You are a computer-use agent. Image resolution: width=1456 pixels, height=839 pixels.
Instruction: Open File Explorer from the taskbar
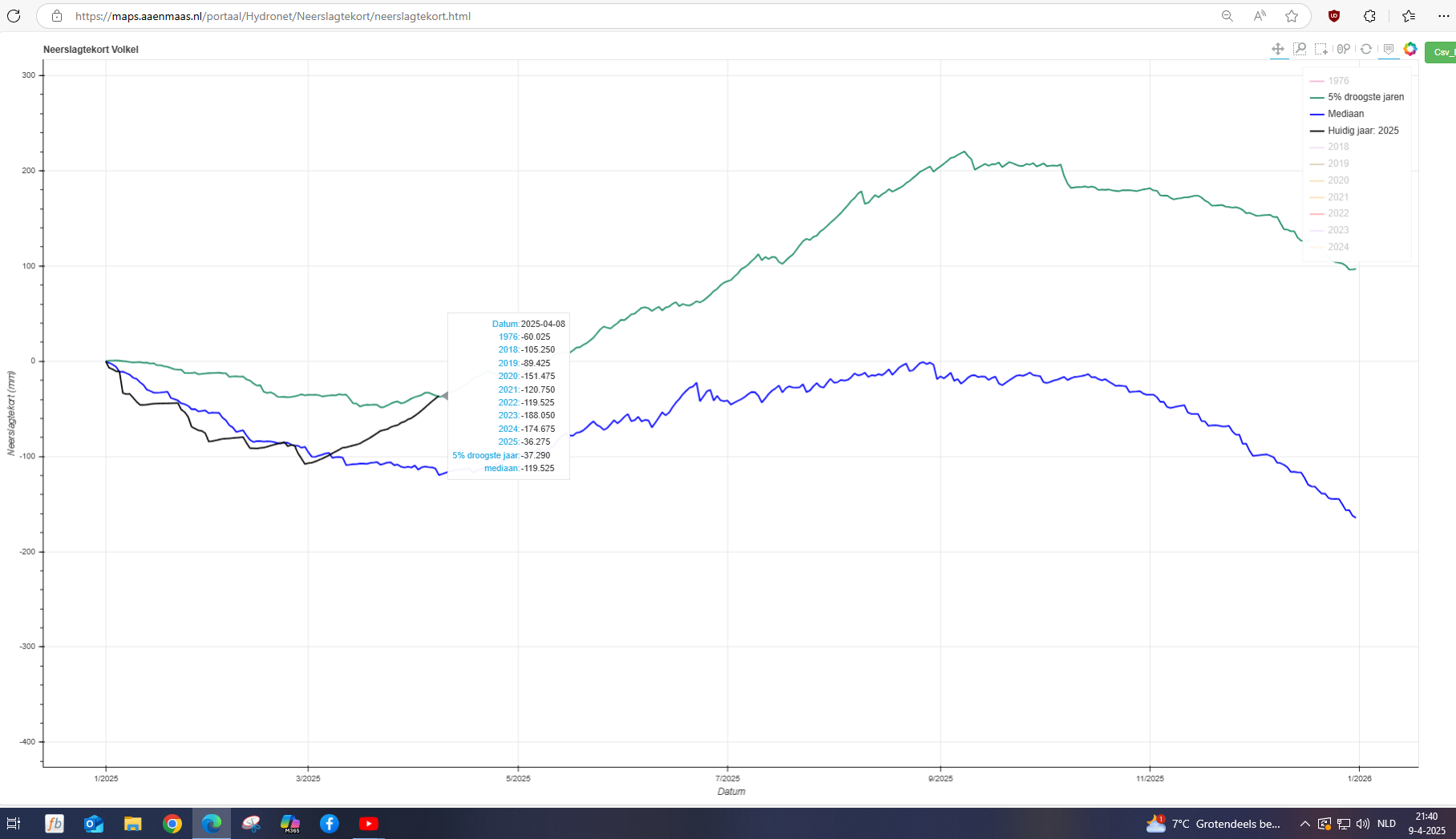[x=133, y=824]
